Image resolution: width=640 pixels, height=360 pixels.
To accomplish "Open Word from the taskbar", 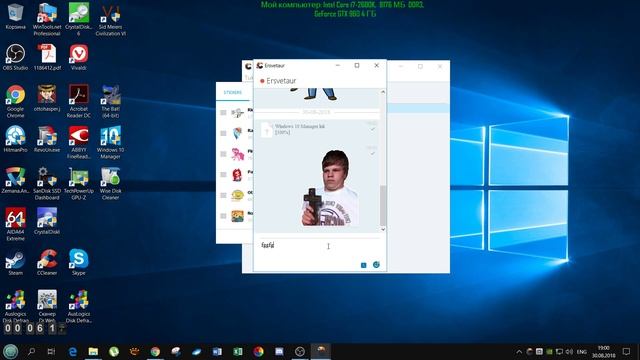I will (217, 351).
